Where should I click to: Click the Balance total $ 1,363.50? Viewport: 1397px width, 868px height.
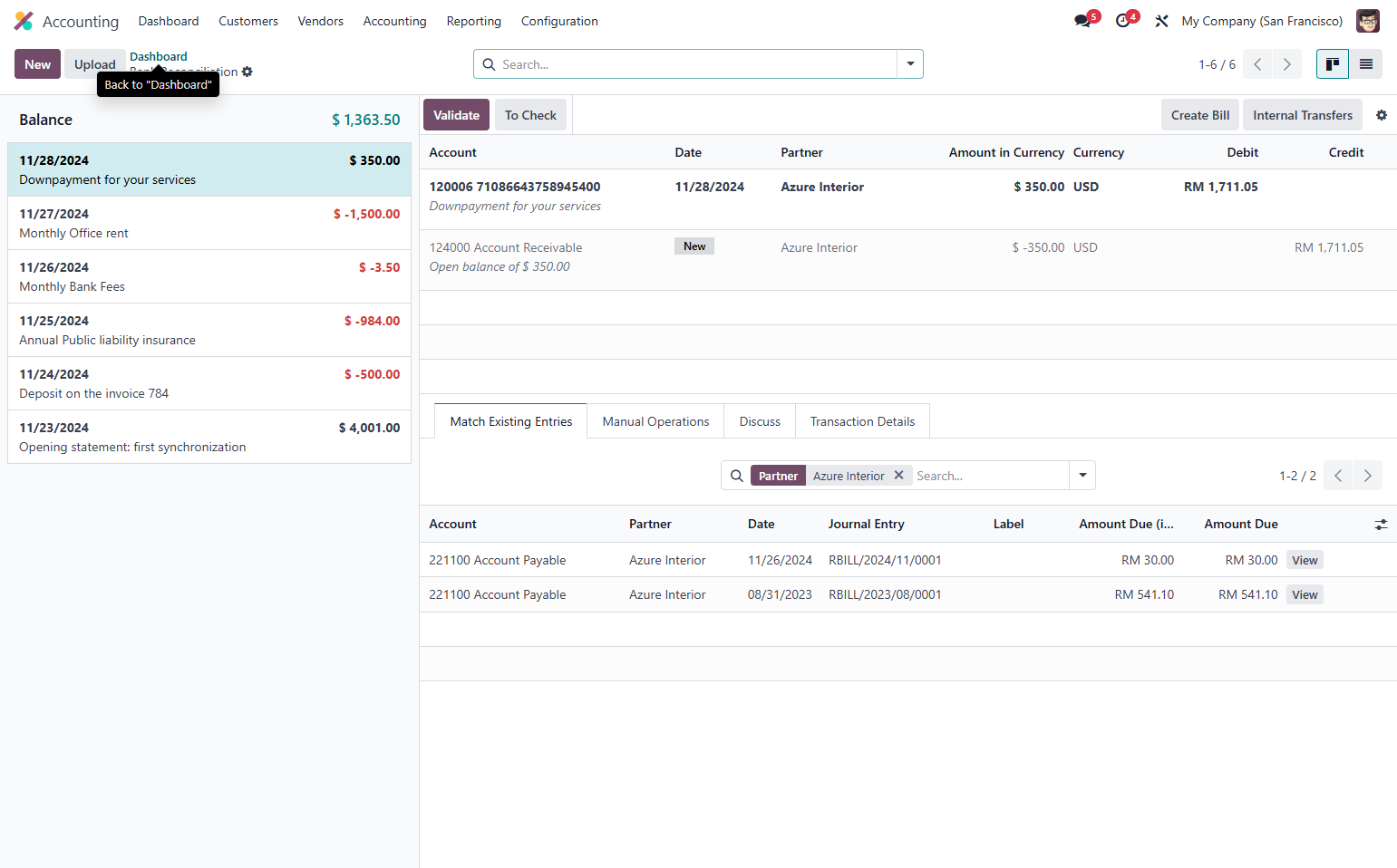click(x=365, y=120)
